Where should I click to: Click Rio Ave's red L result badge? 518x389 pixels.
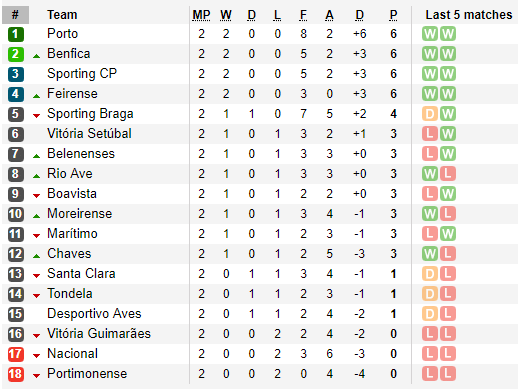(x=448, y=174)
